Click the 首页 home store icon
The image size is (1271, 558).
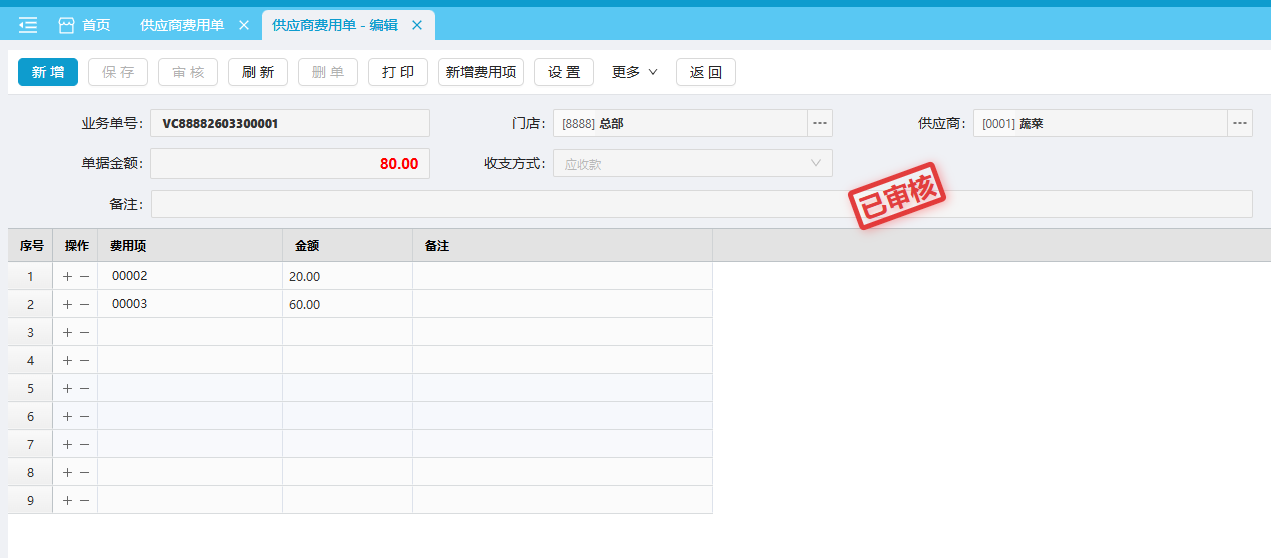67,25
